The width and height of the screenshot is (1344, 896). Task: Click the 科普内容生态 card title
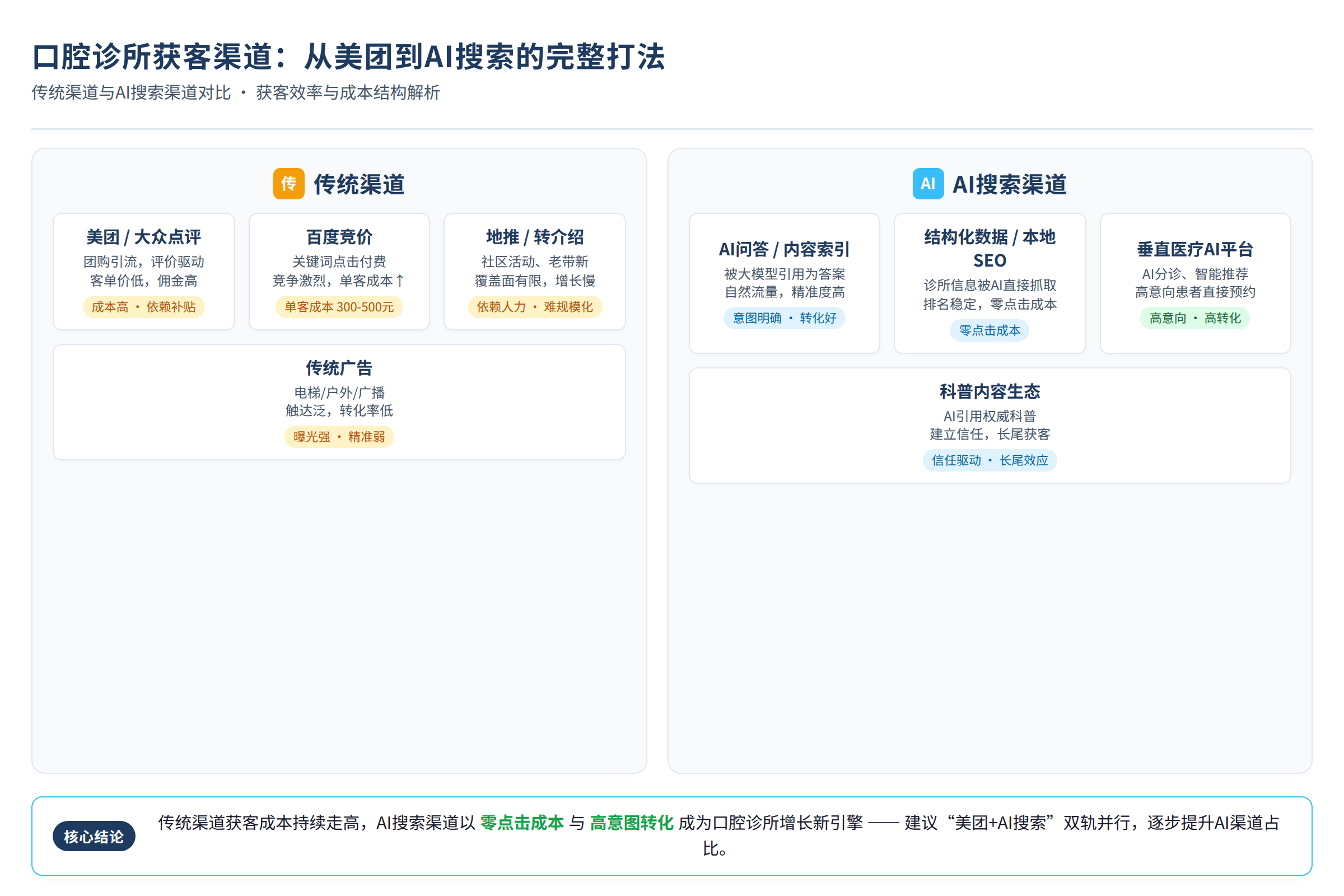click(990, 391)
